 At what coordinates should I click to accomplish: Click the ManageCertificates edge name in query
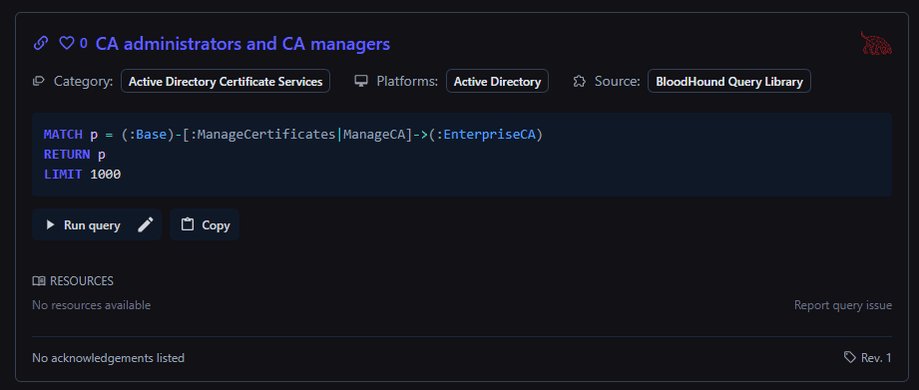click(267, 135)
